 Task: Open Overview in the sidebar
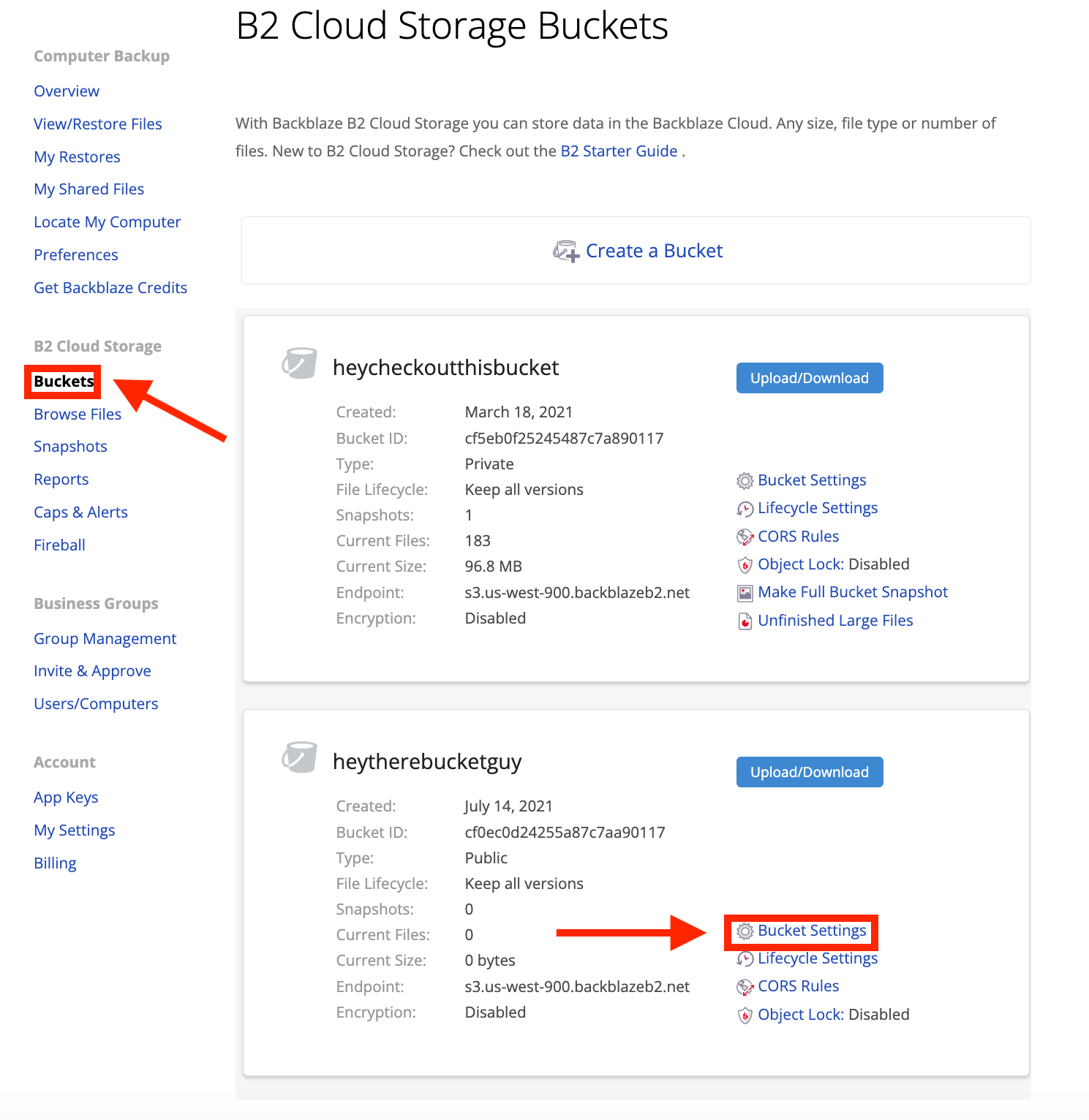(67, 91)
